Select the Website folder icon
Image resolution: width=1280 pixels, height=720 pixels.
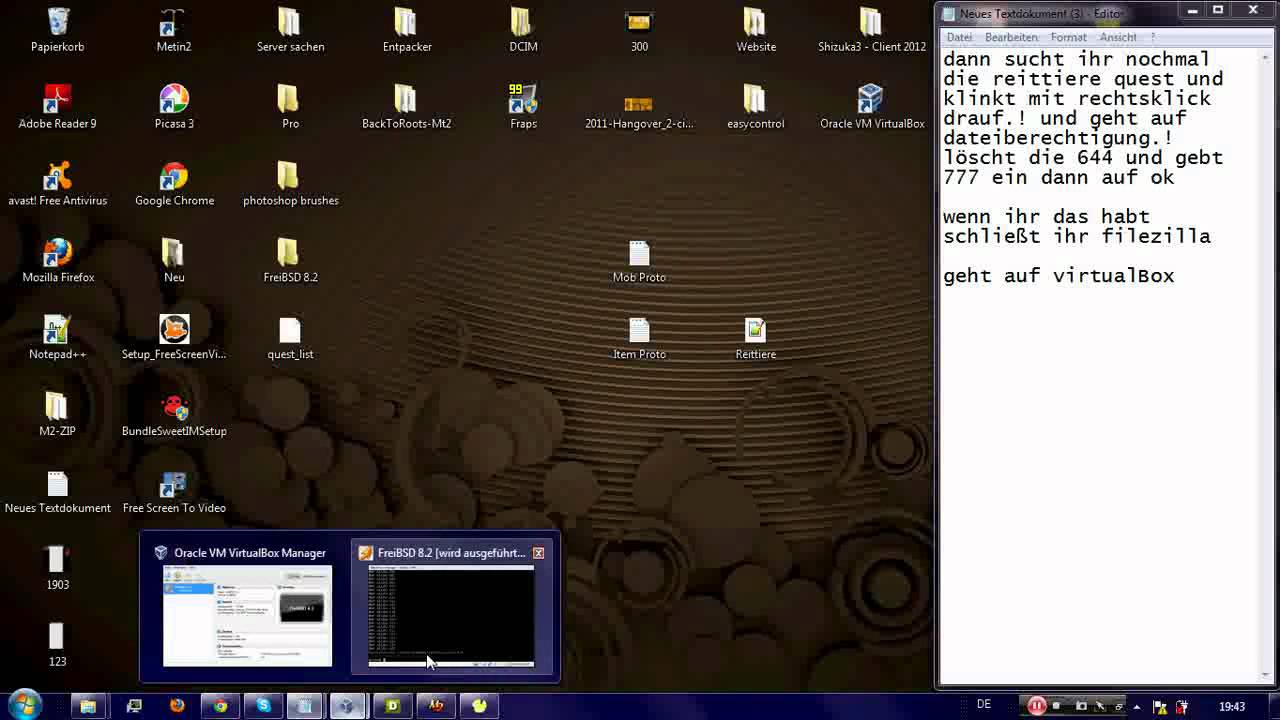point(756,29)
